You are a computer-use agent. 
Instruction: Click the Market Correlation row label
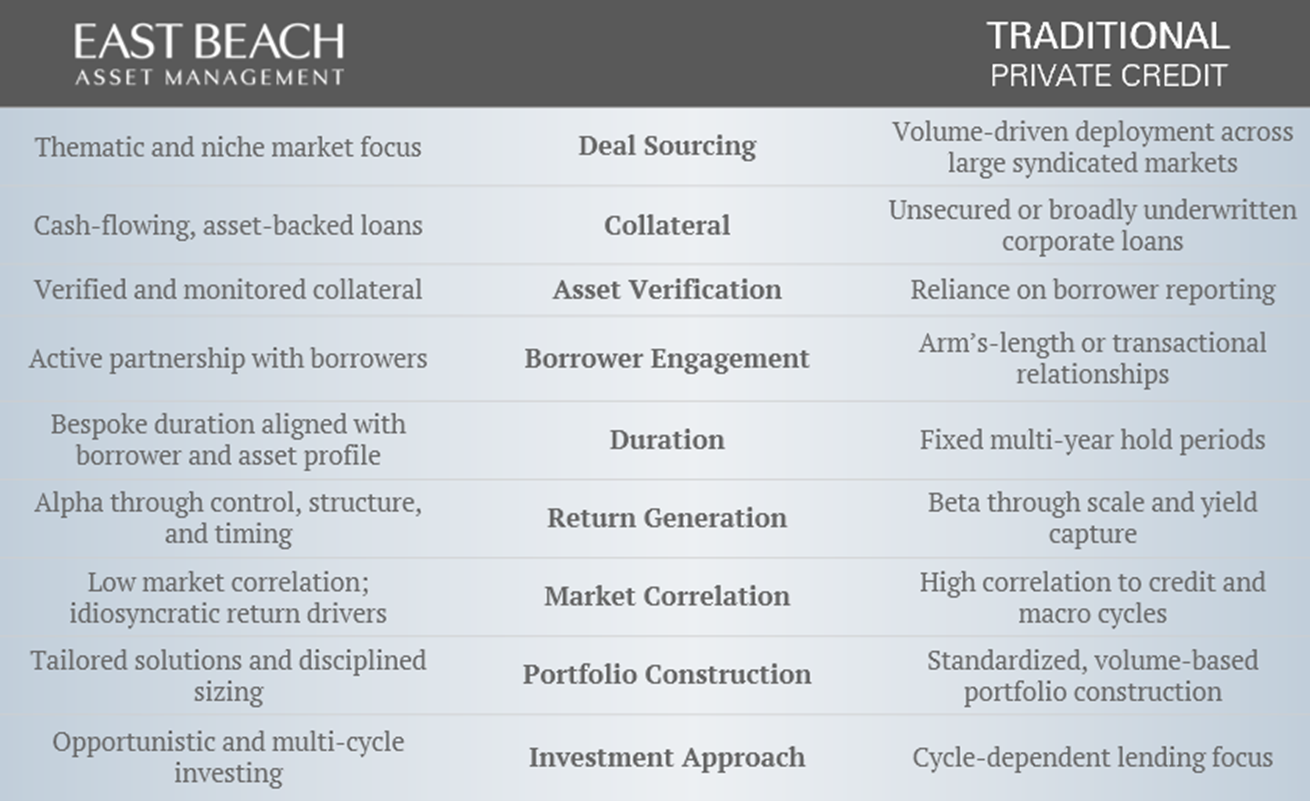tap(667, 596)
